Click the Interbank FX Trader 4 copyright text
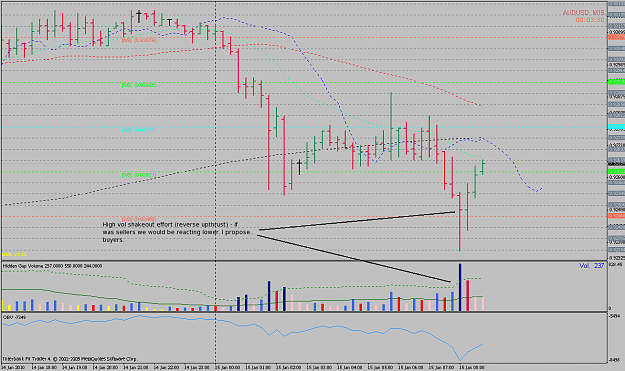The height and width of the screenshot is (371, 625). 69,359
